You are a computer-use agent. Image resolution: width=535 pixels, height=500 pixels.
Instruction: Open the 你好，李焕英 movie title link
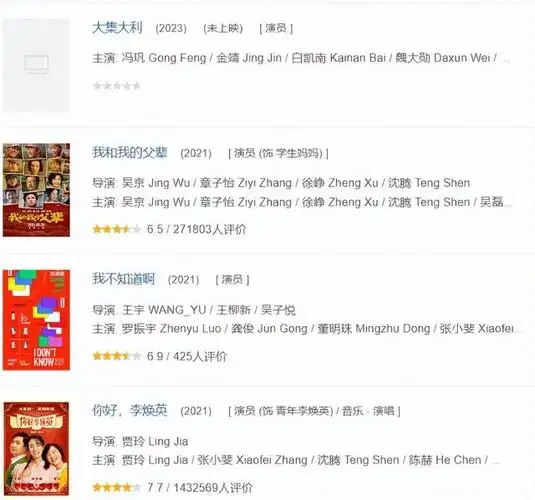pos(130,410)
